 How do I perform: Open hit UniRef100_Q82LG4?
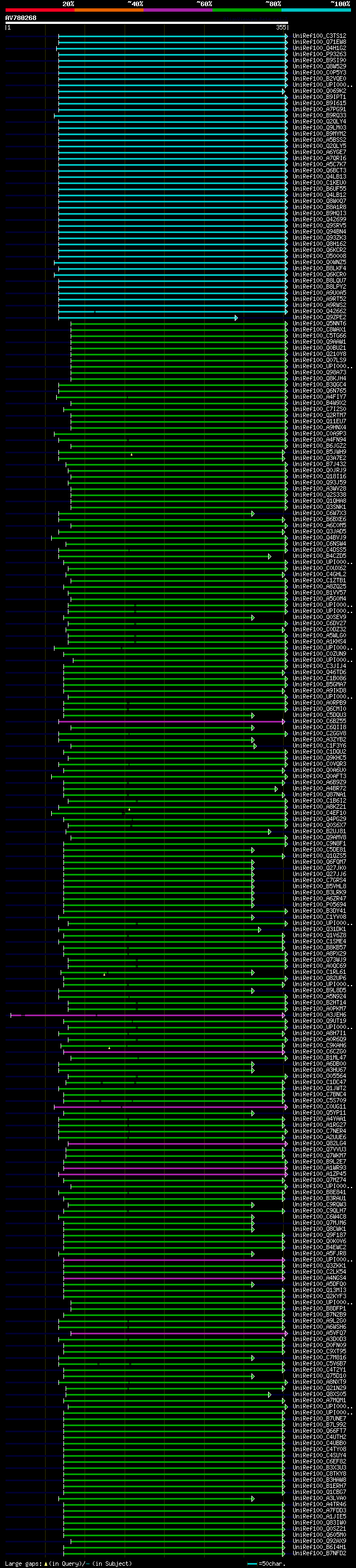319,1143
